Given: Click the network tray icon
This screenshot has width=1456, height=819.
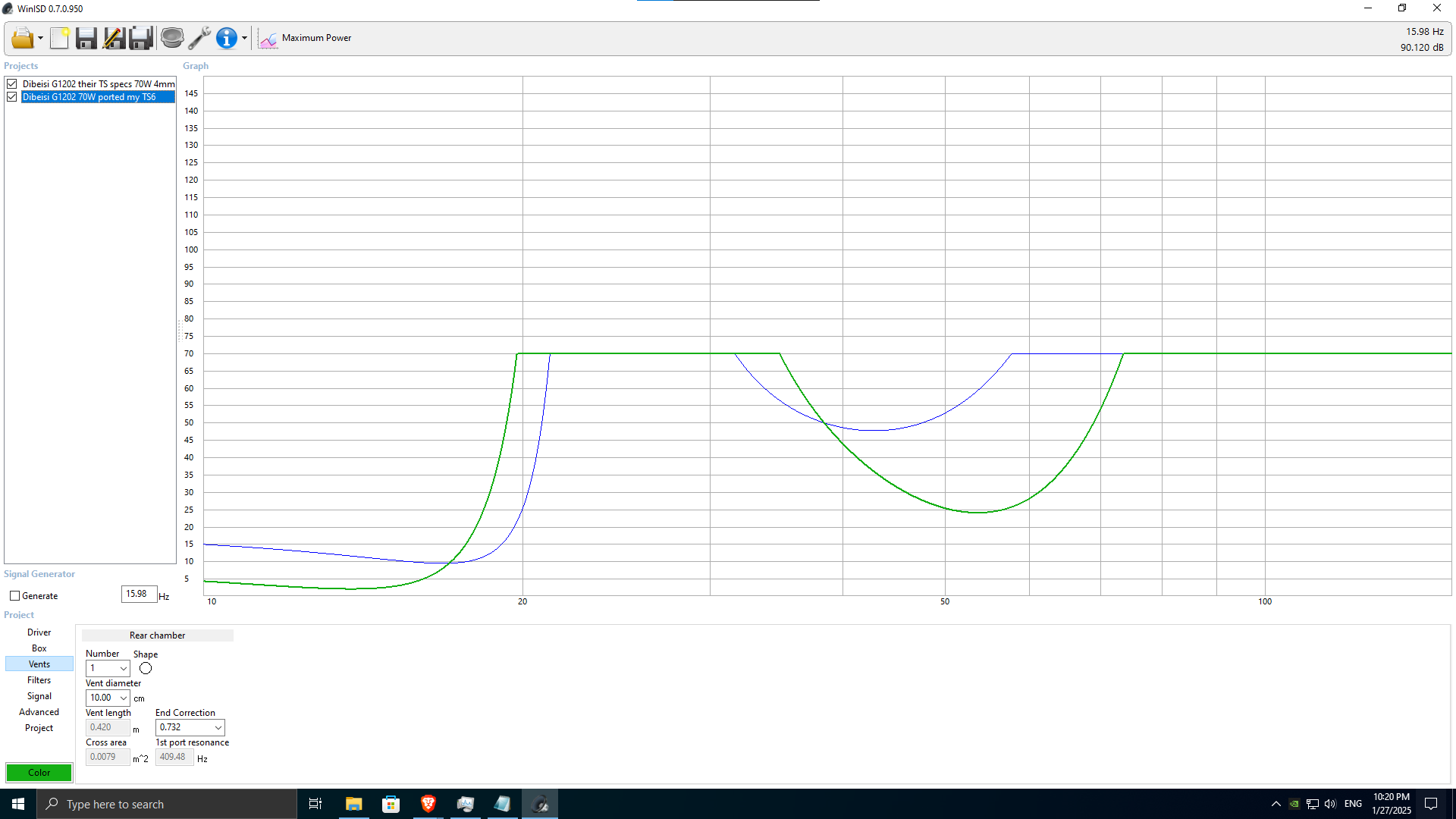Looking at the screenshot, I should 1313,804.
